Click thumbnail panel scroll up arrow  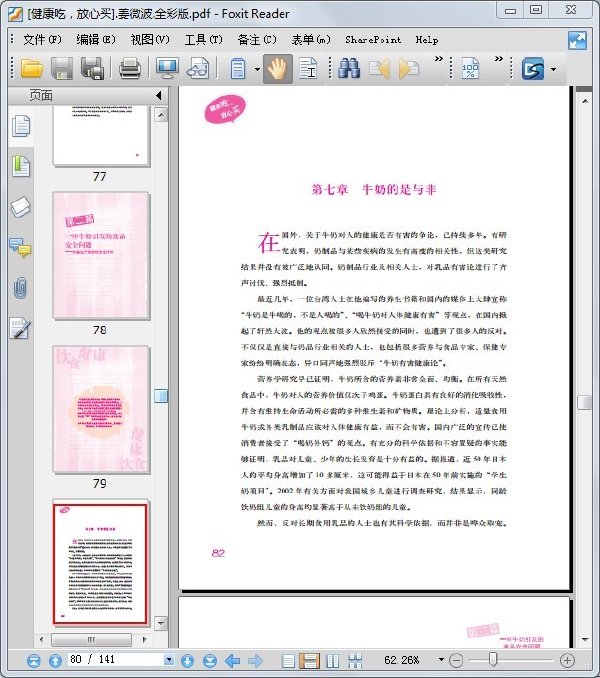point(161,115)
